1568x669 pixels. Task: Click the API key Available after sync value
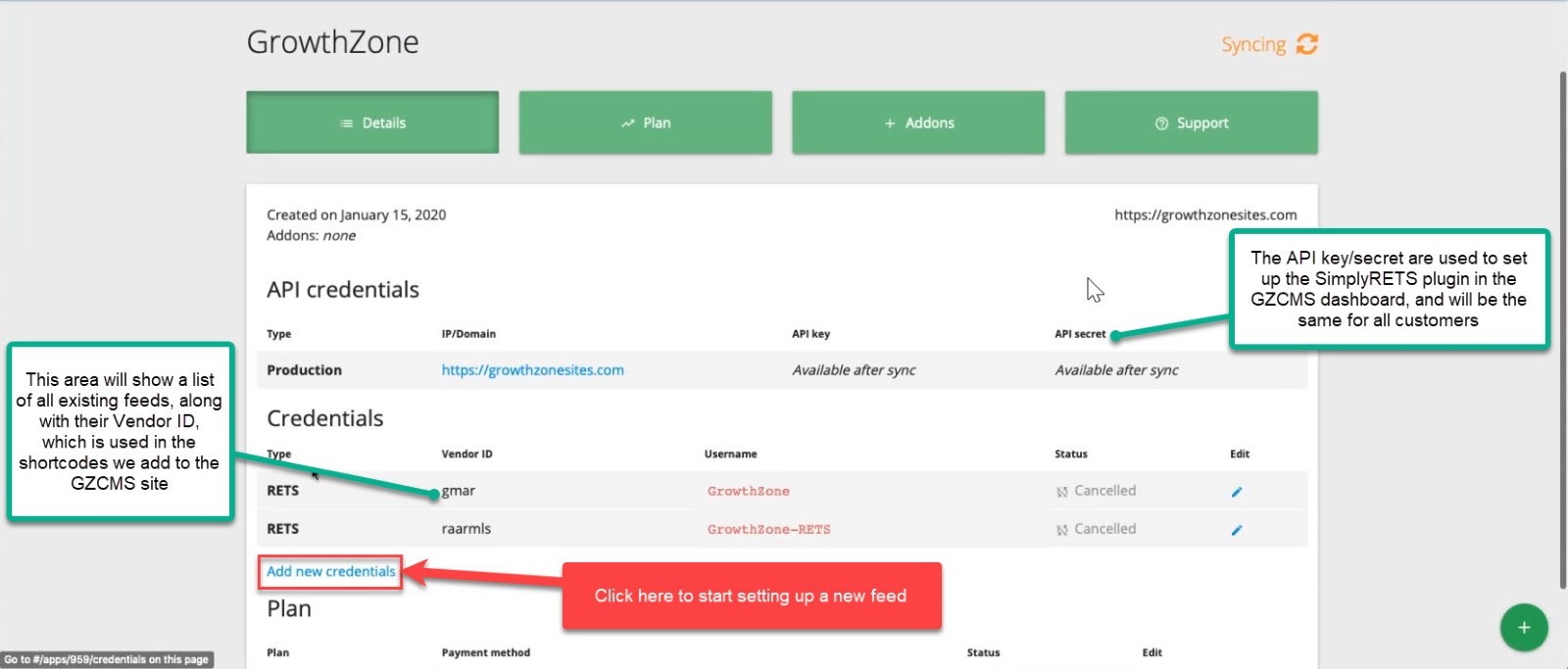tap(854, 370)
